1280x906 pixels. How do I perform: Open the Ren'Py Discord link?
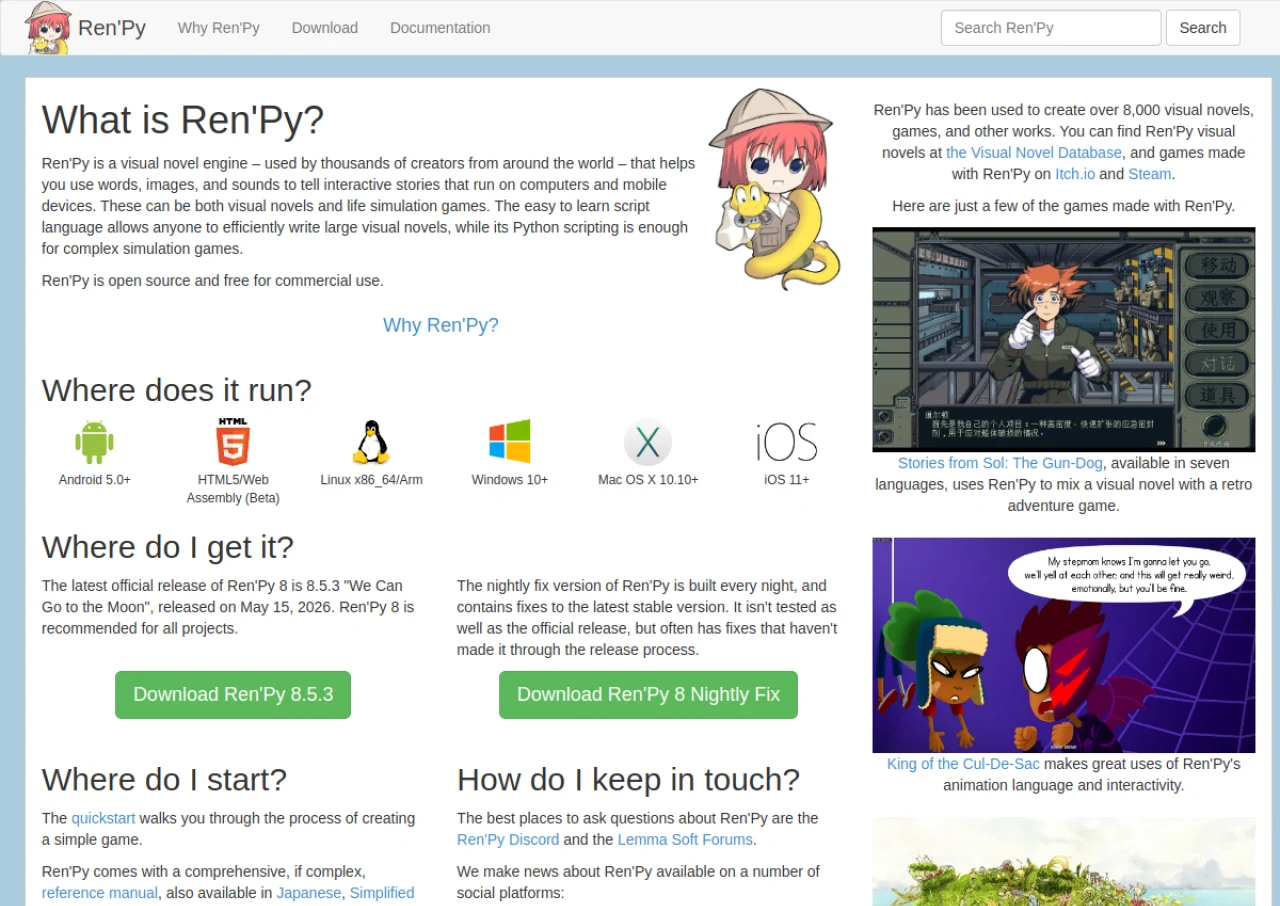tap(508, 840)
